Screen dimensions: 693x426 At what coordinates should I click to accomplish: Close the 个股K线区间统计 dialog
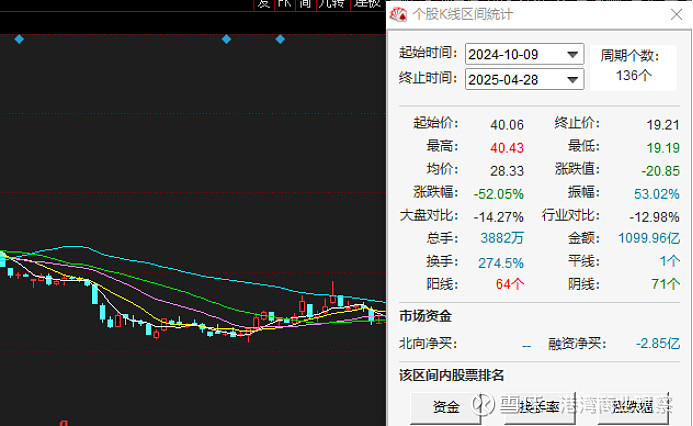pos(676,15)
